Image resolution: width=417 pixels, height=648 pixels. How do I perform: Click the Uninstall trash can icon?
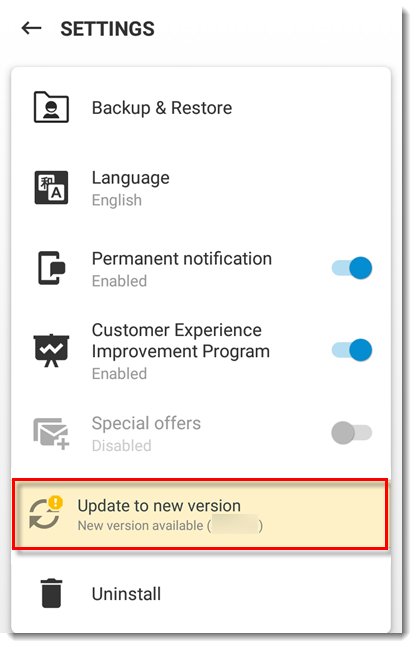(51, 593)
